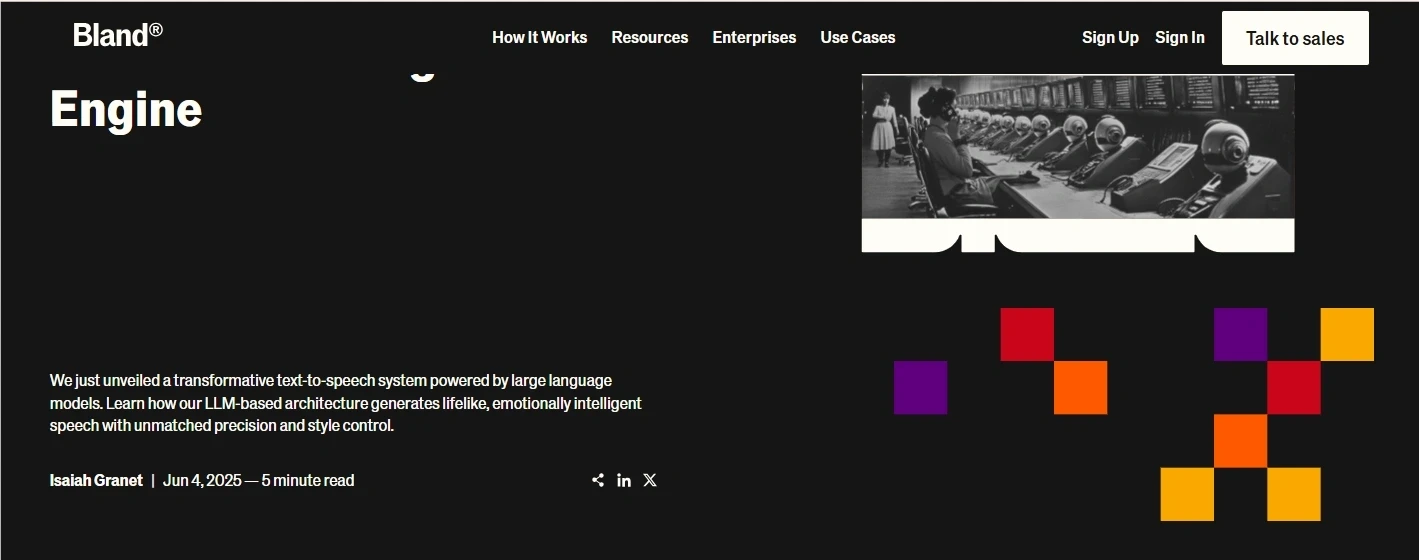Share the article on X
The width and height of the screenshot is (1419, 560).
(x=650, y=480)
